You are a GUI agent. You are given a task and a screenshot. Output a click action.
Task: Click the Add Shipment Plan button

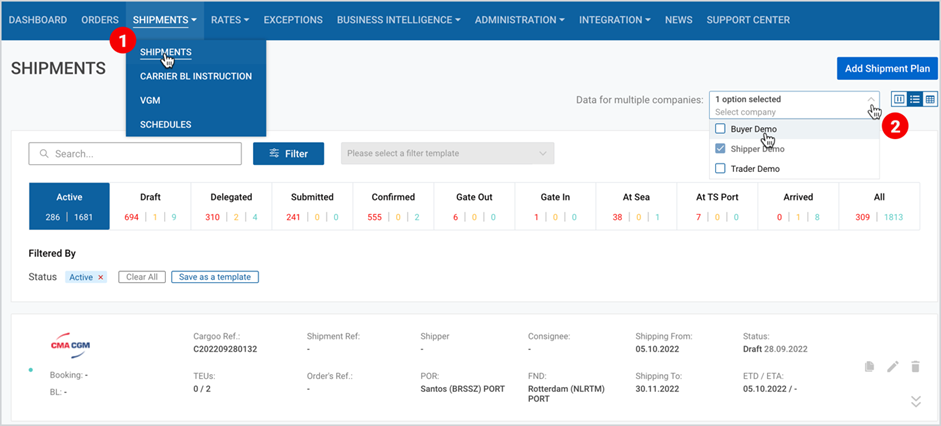pyautogui.click(x=888, y=68)
